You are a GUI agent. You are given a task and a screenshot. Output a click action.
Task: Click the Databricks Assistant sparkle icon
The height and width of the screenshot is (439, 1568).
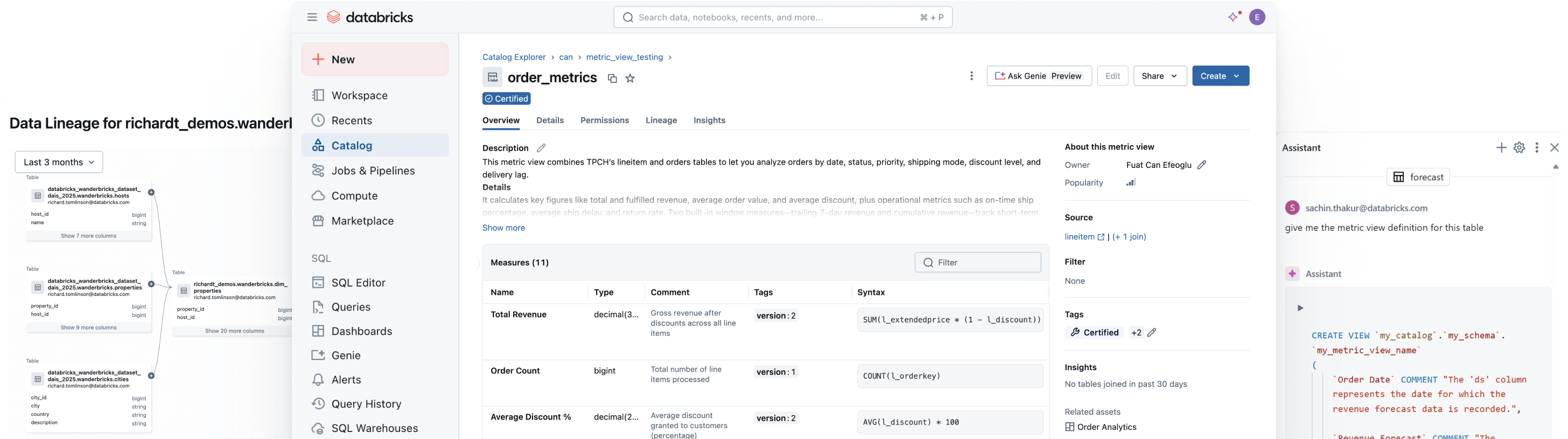1234,17
